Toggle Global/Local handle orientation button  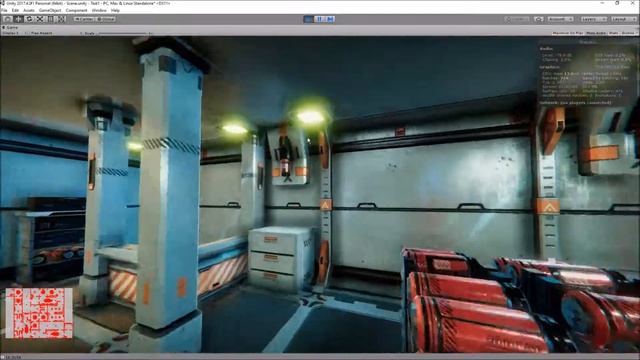pyautogui.click(x=106, y=19)
